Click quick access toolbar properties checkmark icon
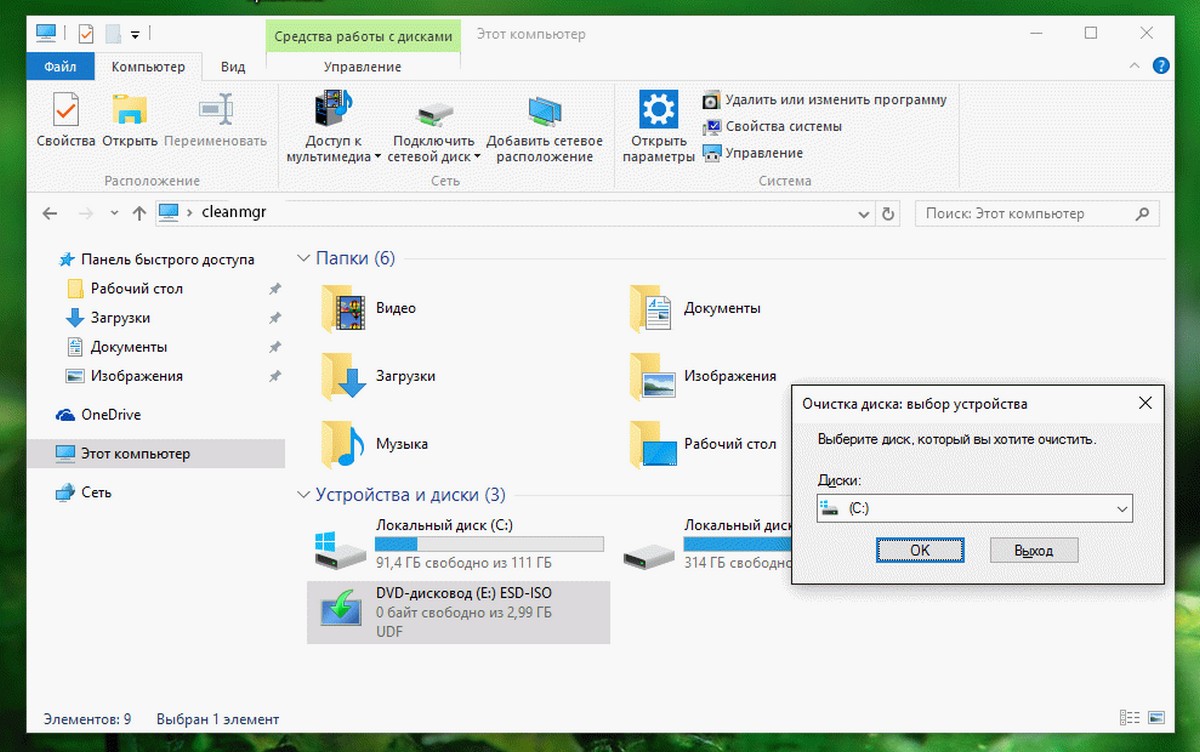1200x752 pixels. 85,33
